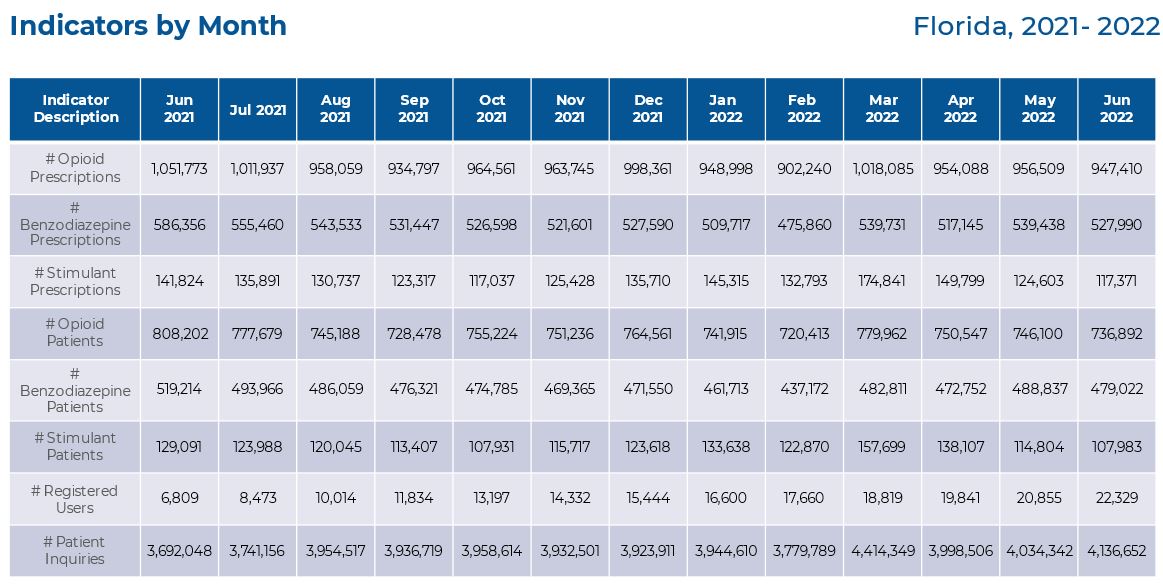Viewport: 1163px width, 584px height.
Task: Select the 'Jun 2022' column header
Action: point(1116,109)
